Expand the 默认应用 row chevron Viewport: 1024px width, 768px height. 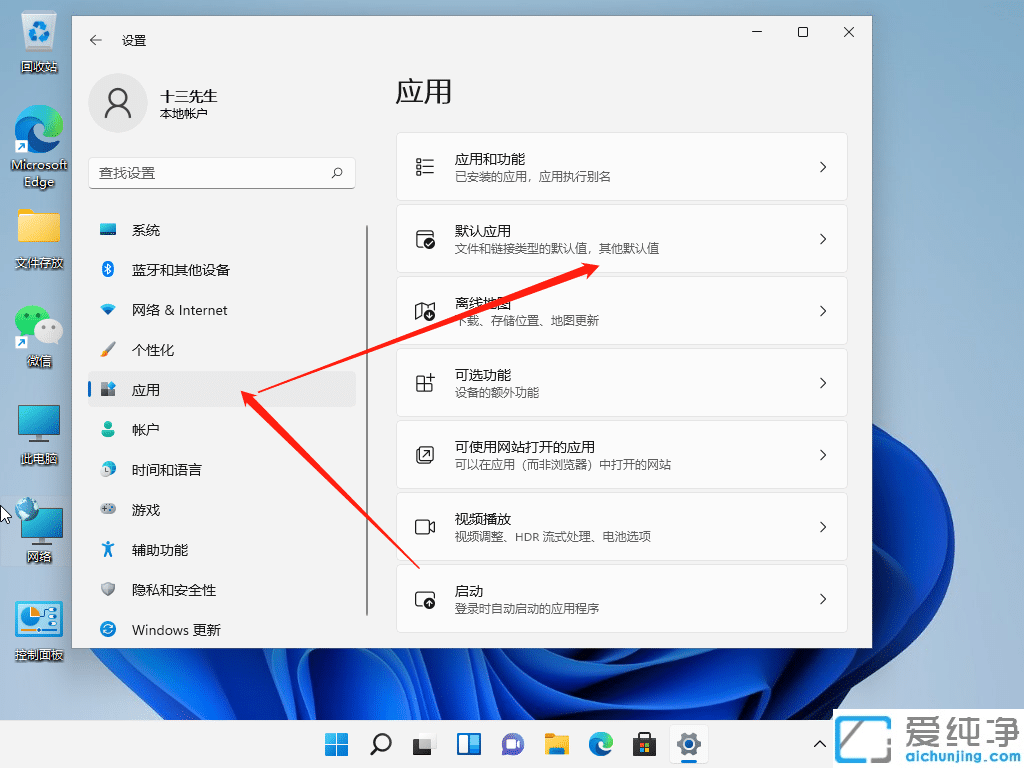pyautogui.click(x=822, y=238)
